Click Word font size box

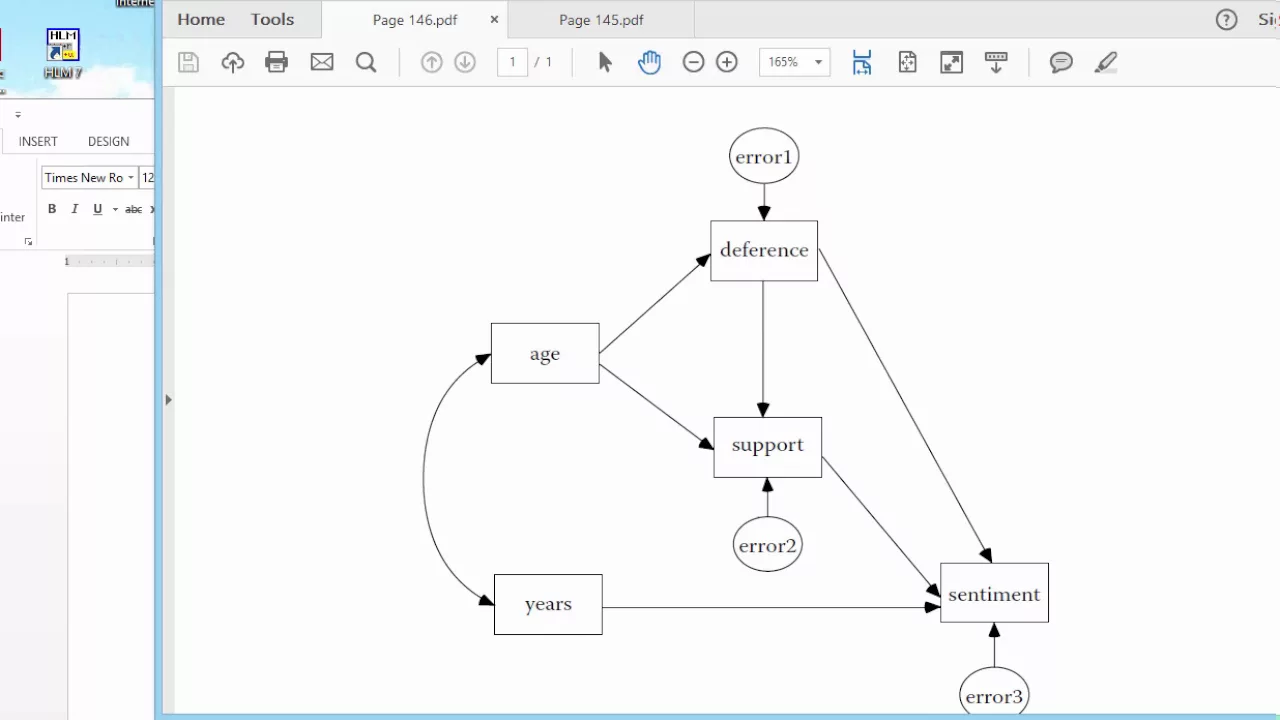147,177
